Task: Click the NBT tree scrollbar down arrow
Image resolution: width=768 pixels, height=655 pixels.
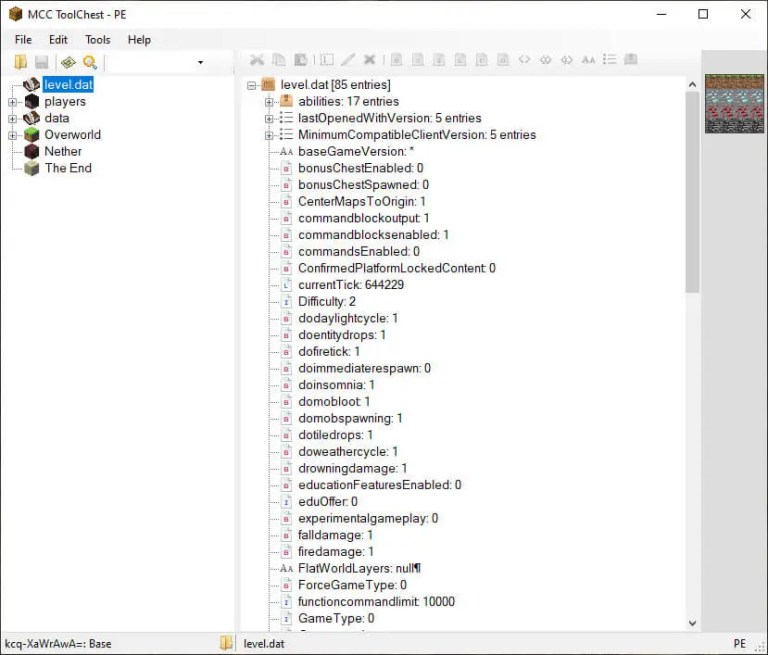Action: click(x=692, y=623)
